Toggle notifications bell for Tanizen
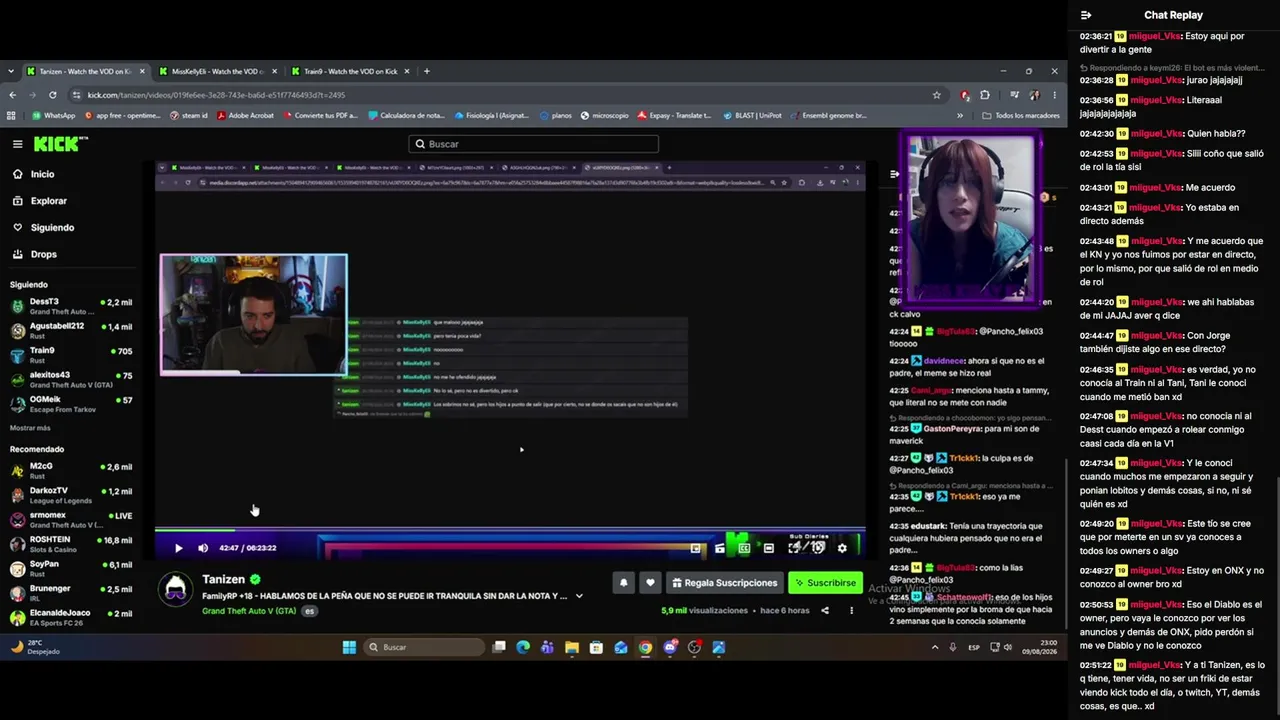The height and width of the screenshot is (720, 1280). point(623,583)
